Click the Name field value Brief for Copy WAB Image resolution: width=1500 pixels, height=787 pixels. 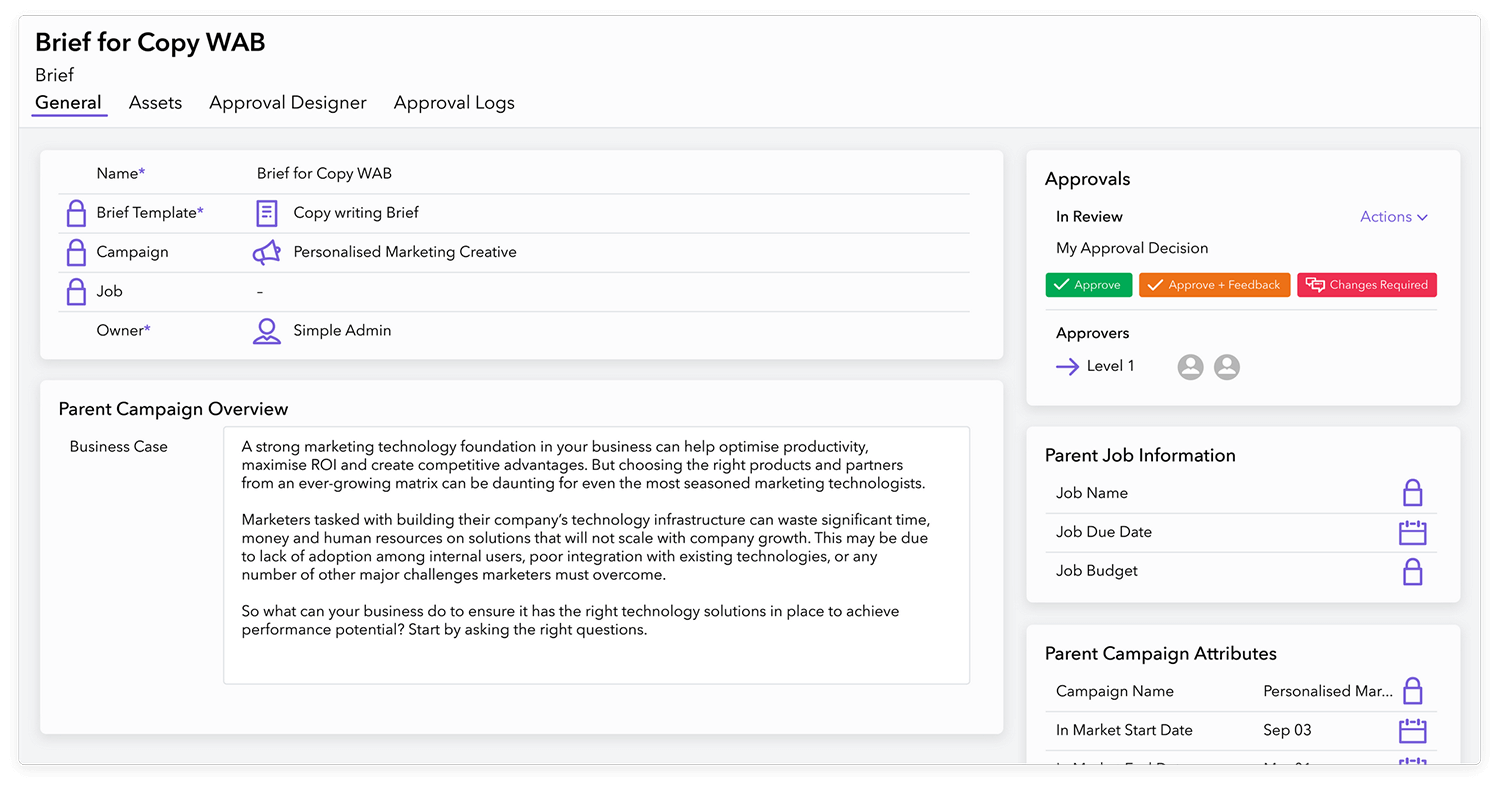[x=324, y=174]
